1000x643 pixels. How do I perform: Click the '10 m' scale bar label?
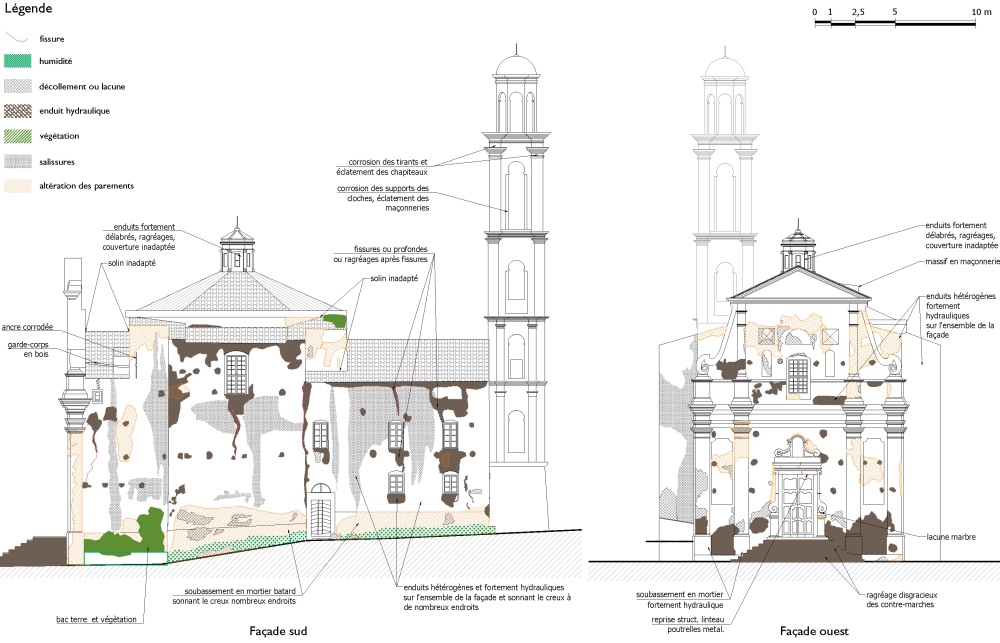(980, 10)
